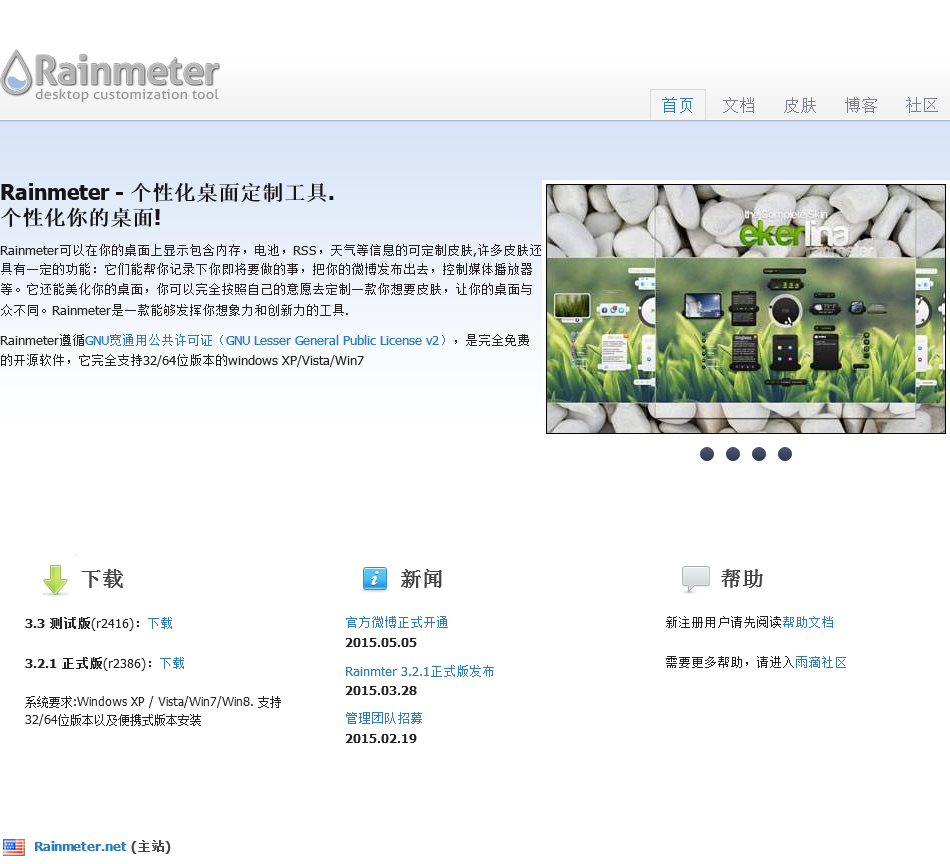The image size is (950, 864).
Task: Click the 帮助 section heading
Action: 742,579
